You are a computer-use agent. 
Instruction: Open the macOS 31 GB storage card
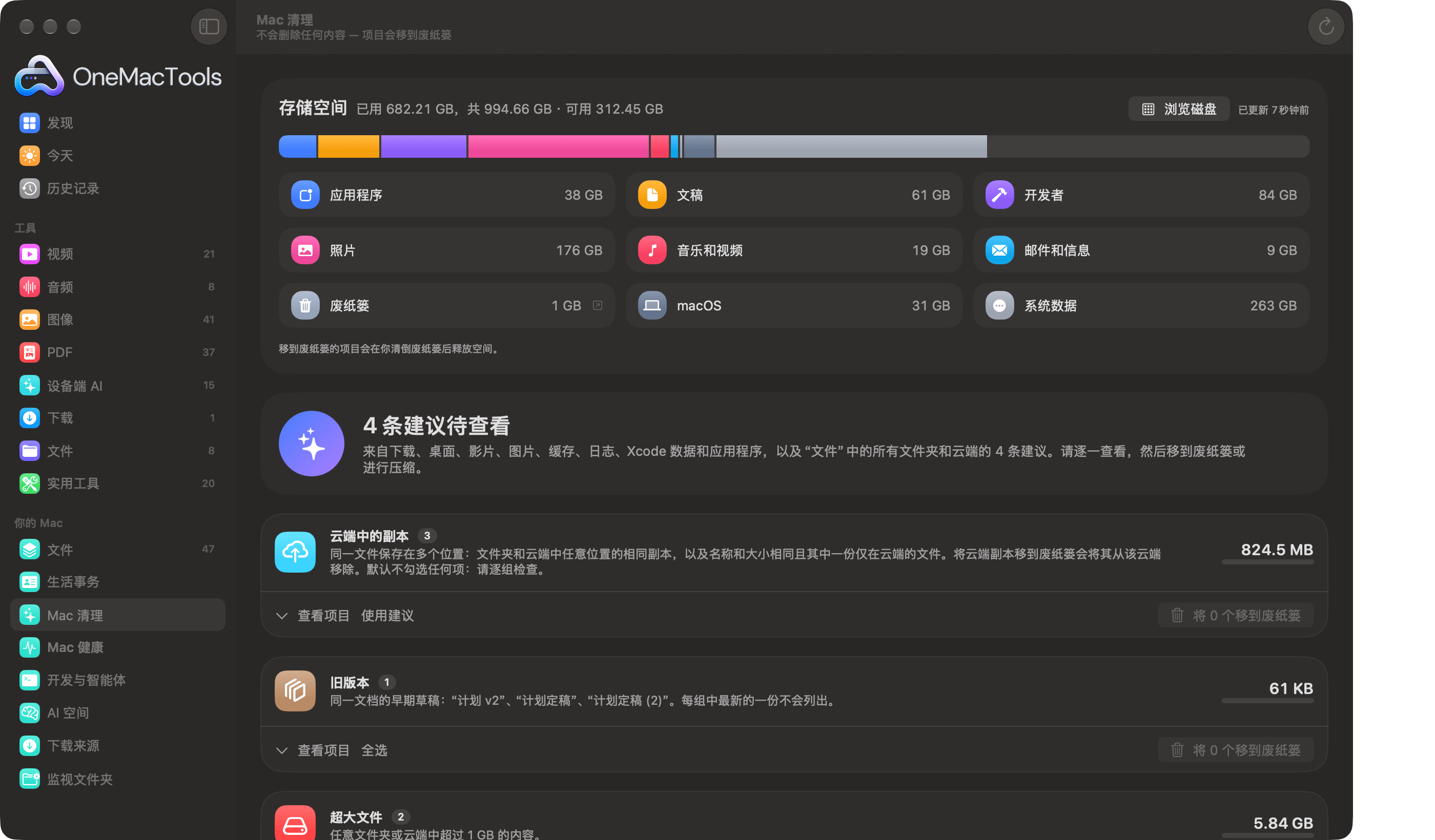pos(794,306)
